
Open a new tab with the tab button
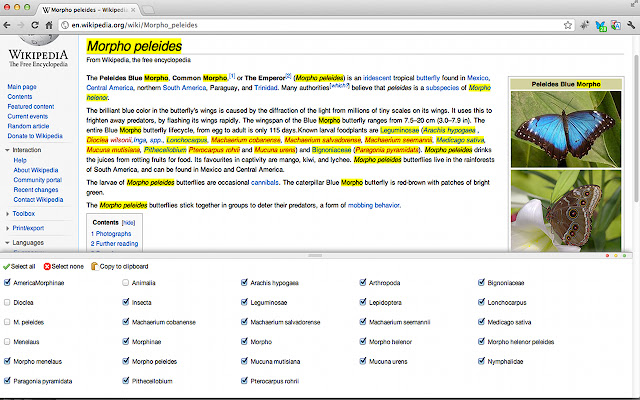(x=148, y=9)
